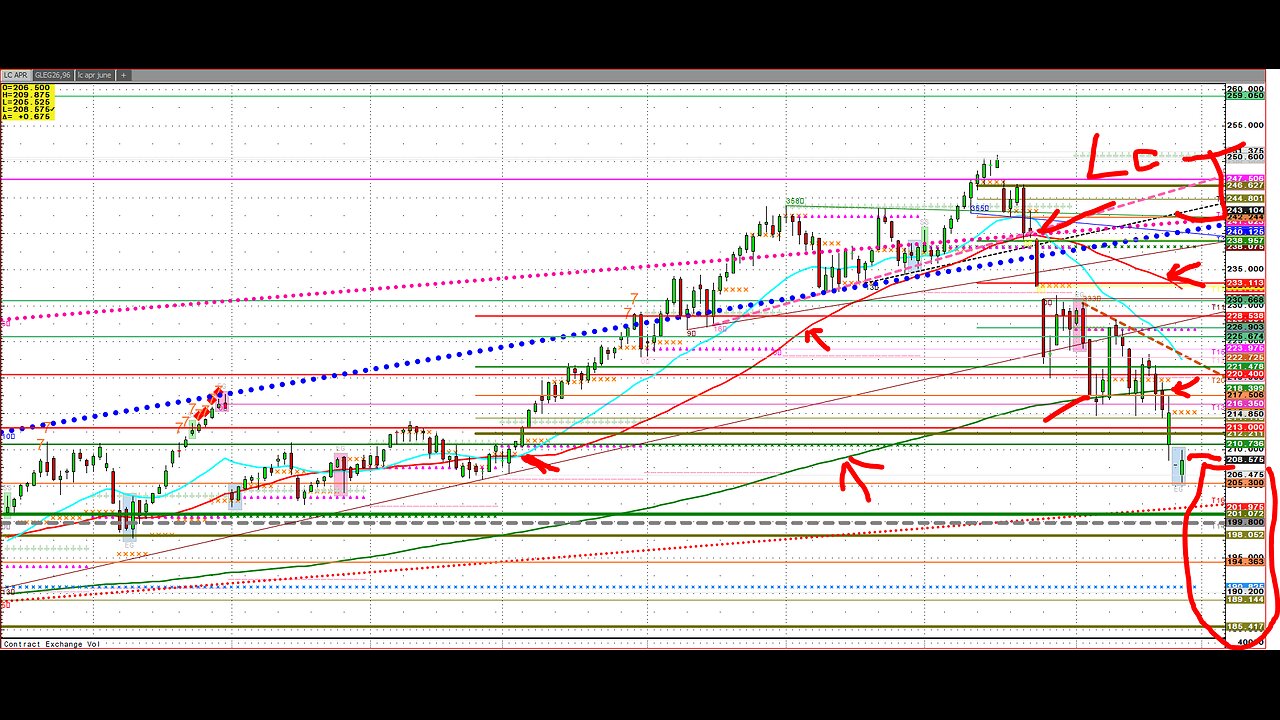Image resolution: width=1280 pixels, height=720 pixels.
Task: Select the 246.627 olive price label
Action: pos(1245,185)
